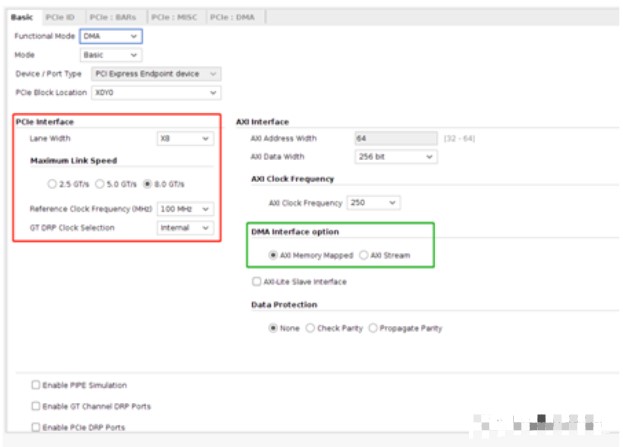623x447 pixels.
Task: Expand the PCIe Block Location dropdown
Action: [155, 93]
